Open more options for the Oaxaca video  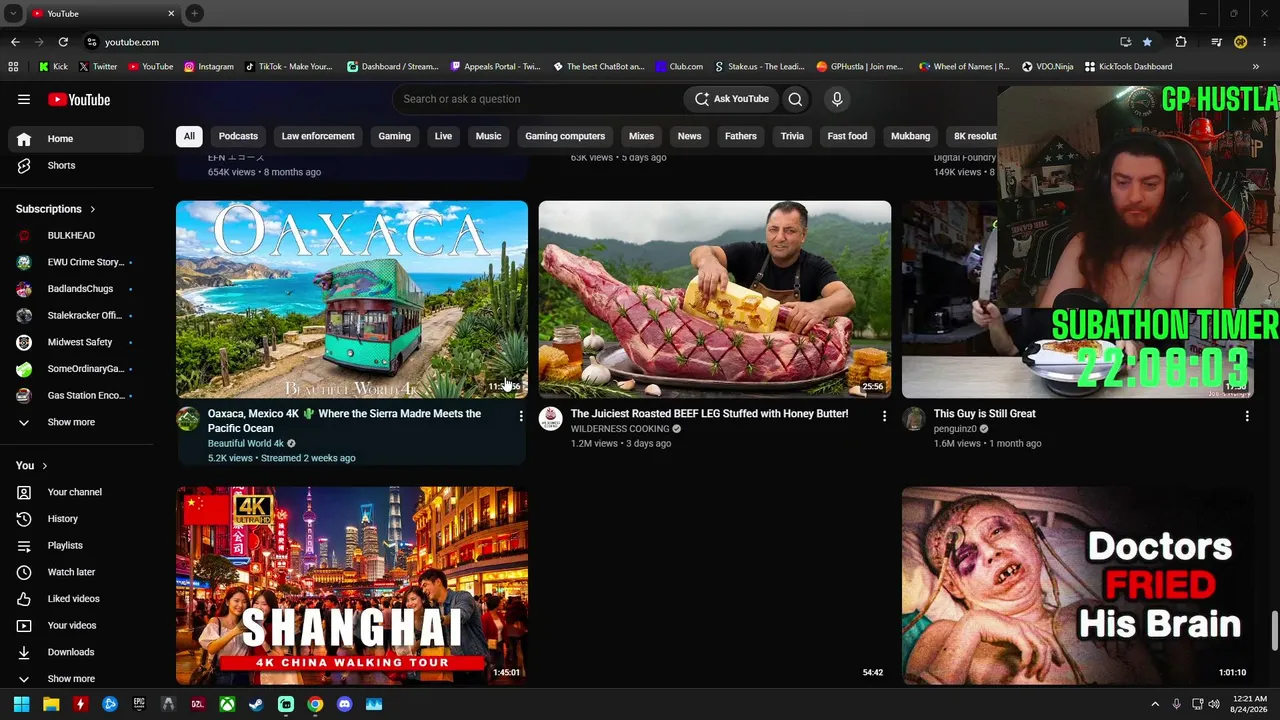521,416
